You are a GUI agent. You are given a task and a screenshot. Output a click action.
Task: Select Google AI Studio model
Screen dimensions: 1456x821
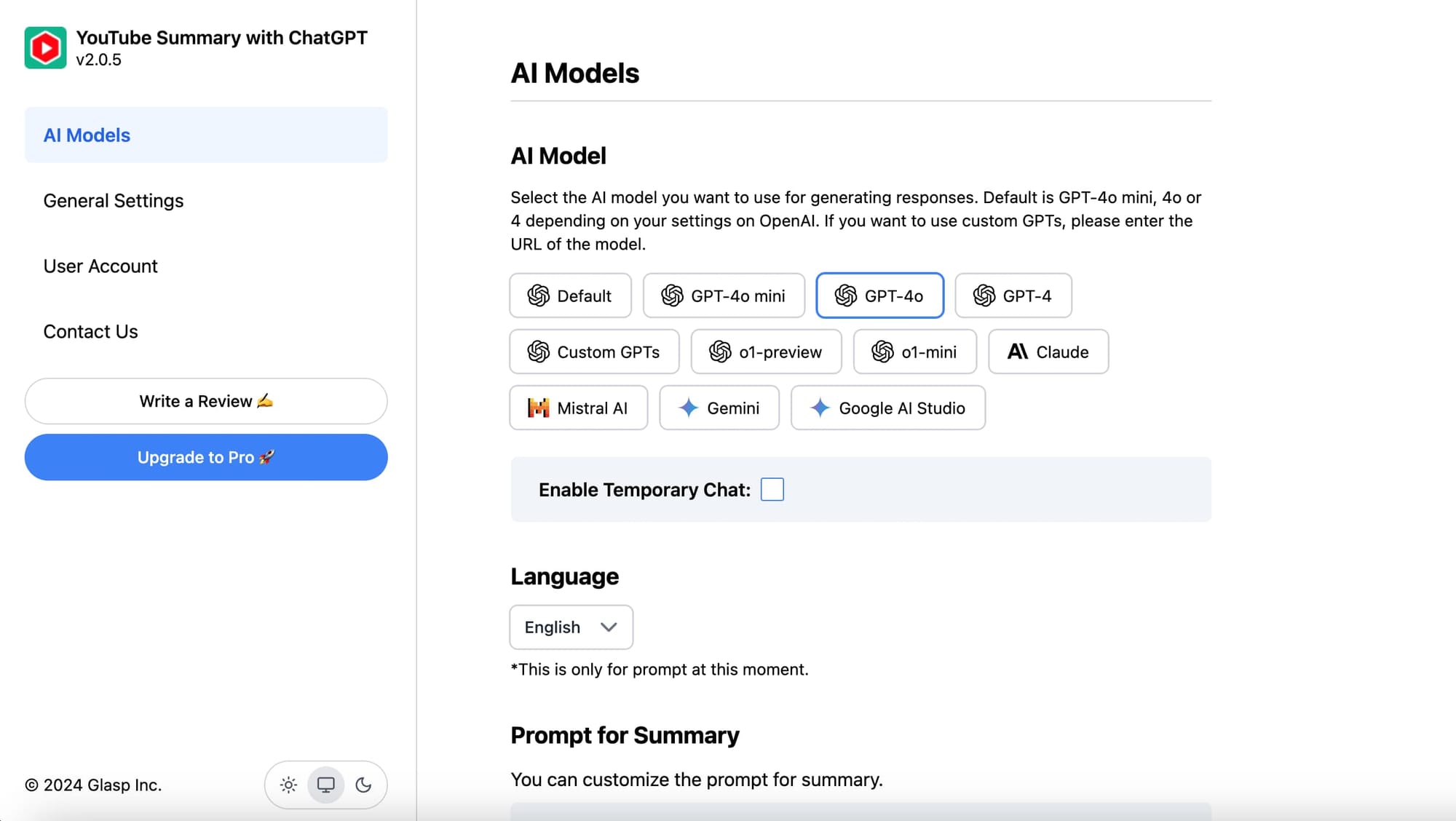(x=887, y=408)
